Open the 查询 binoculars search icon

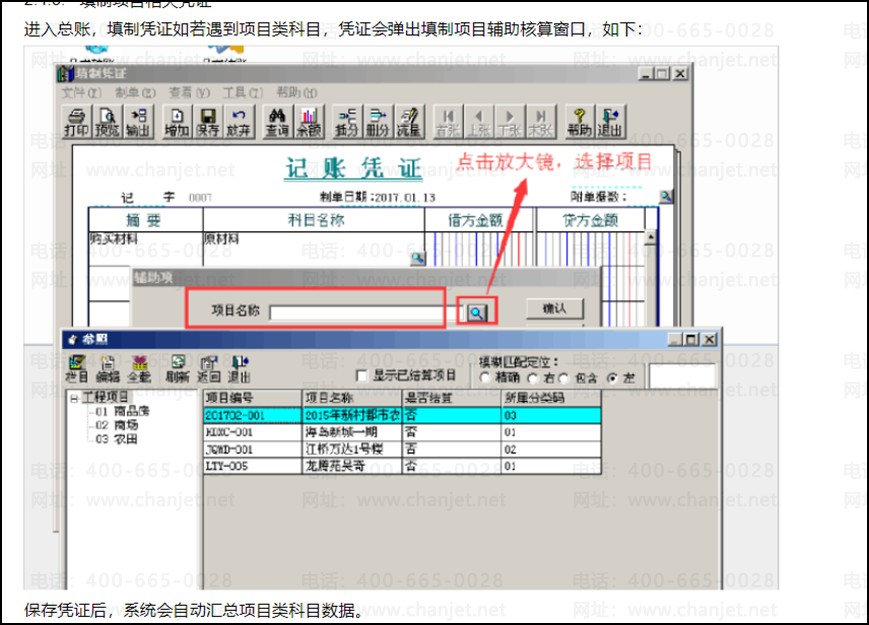point(277,121)
